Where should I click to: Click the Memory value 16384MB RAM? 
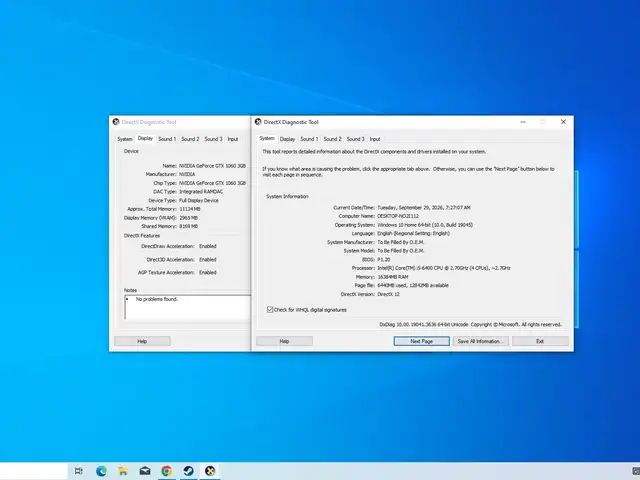(393, 277)
